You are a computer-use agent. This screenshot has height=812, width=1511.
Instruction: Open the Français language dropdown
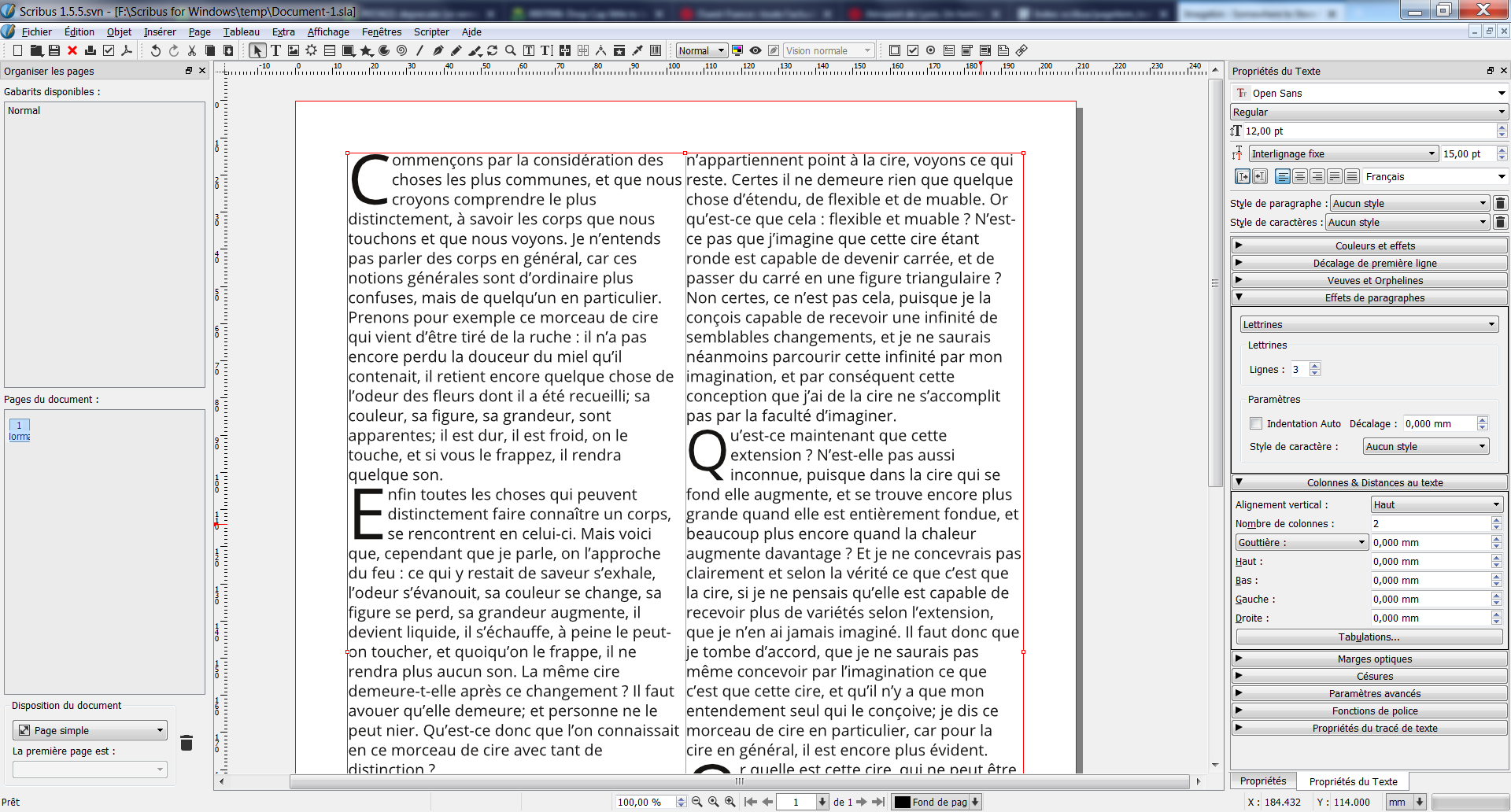(1435, 176)
